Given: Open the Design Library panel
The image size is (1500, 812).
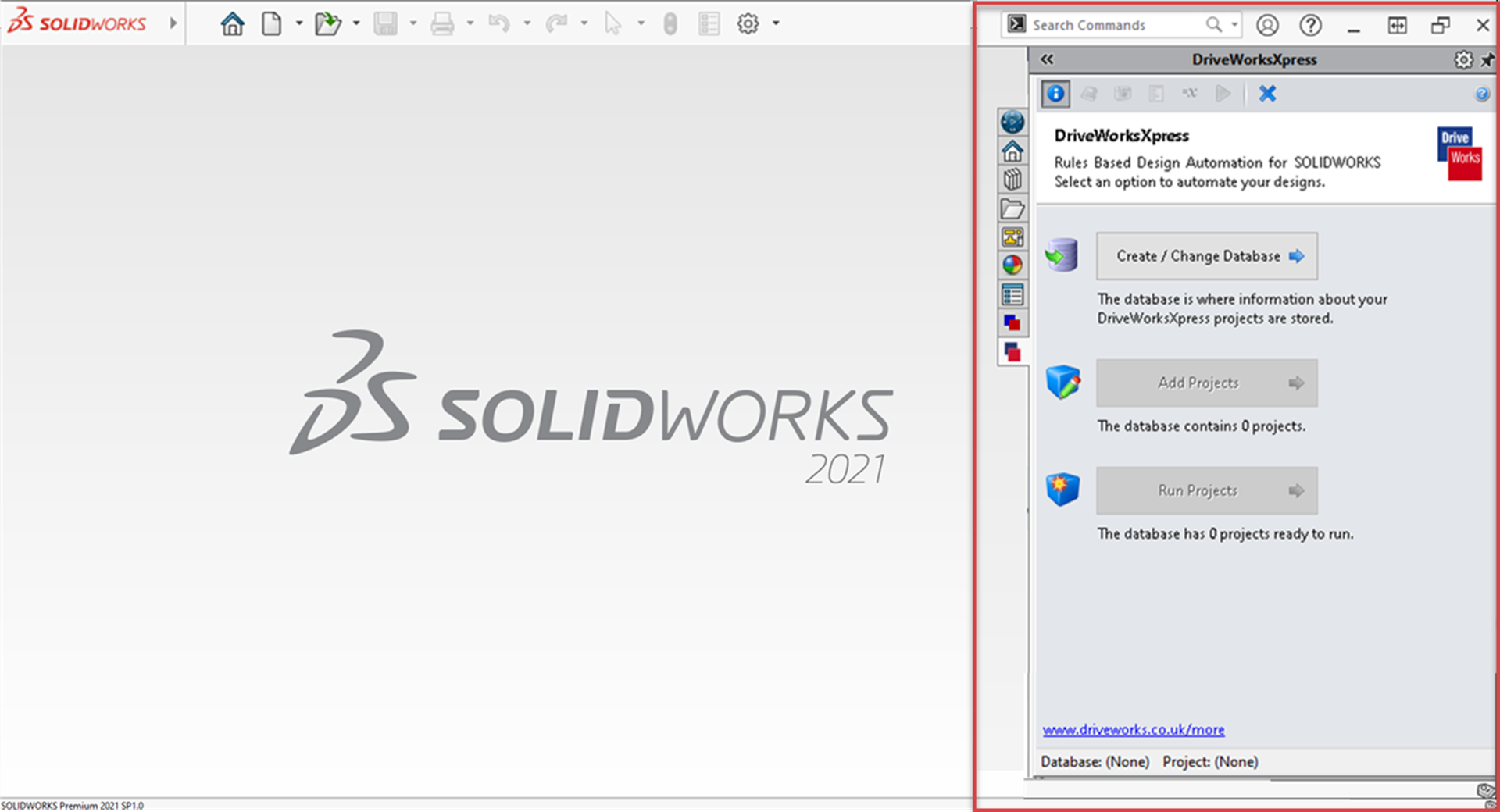Looking at the screenshot, I should [1012, 179].
